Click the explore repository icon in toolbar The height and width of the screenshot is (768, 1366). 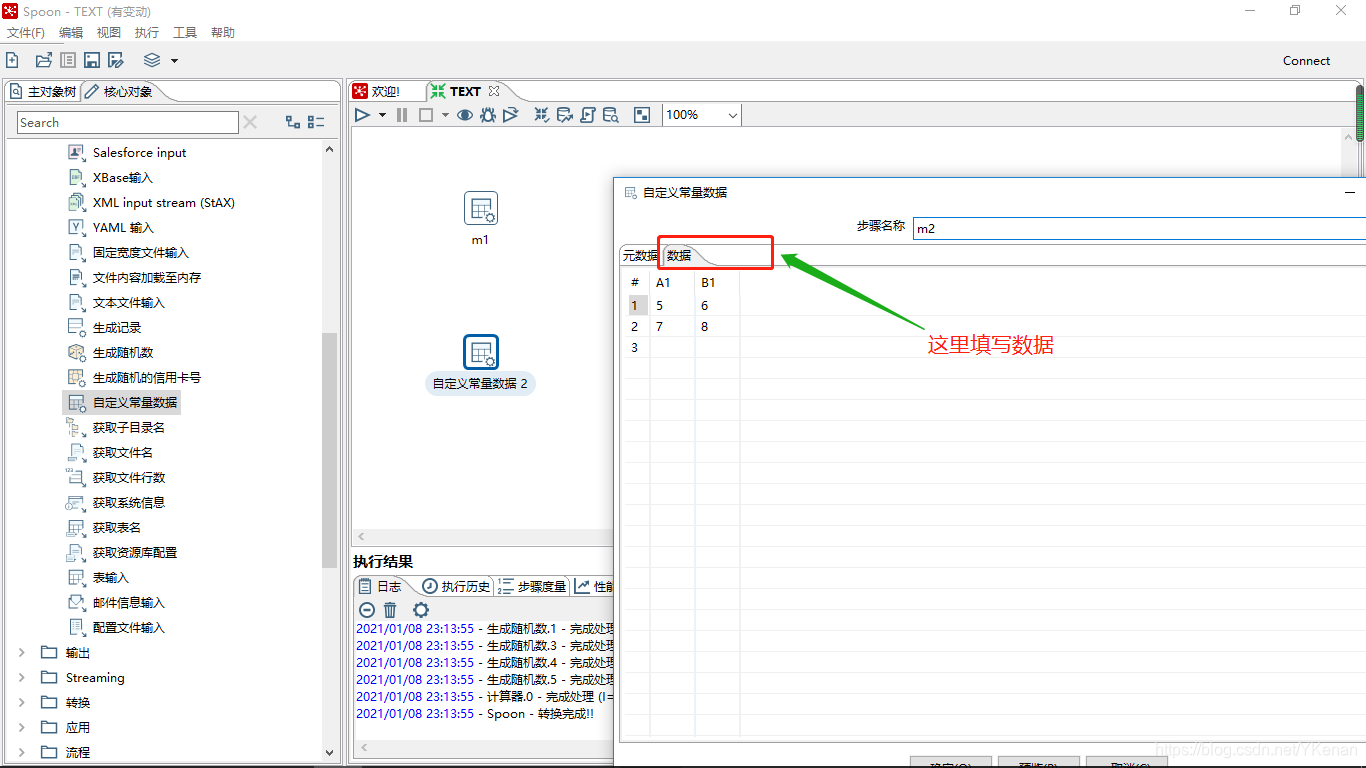pos(68,61)
